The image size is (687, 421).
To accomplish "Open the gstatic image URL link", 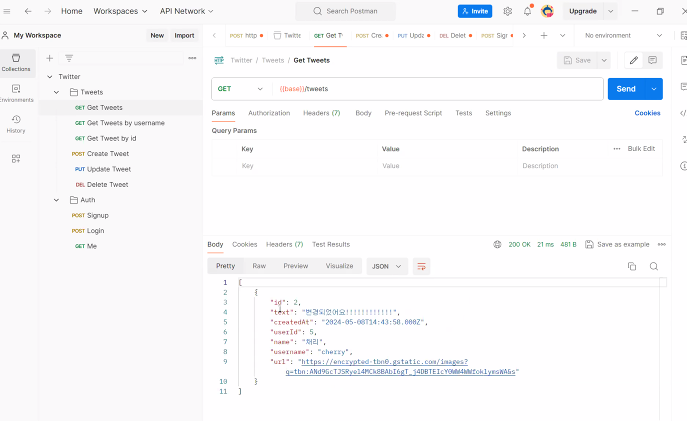I will point(400,367).
